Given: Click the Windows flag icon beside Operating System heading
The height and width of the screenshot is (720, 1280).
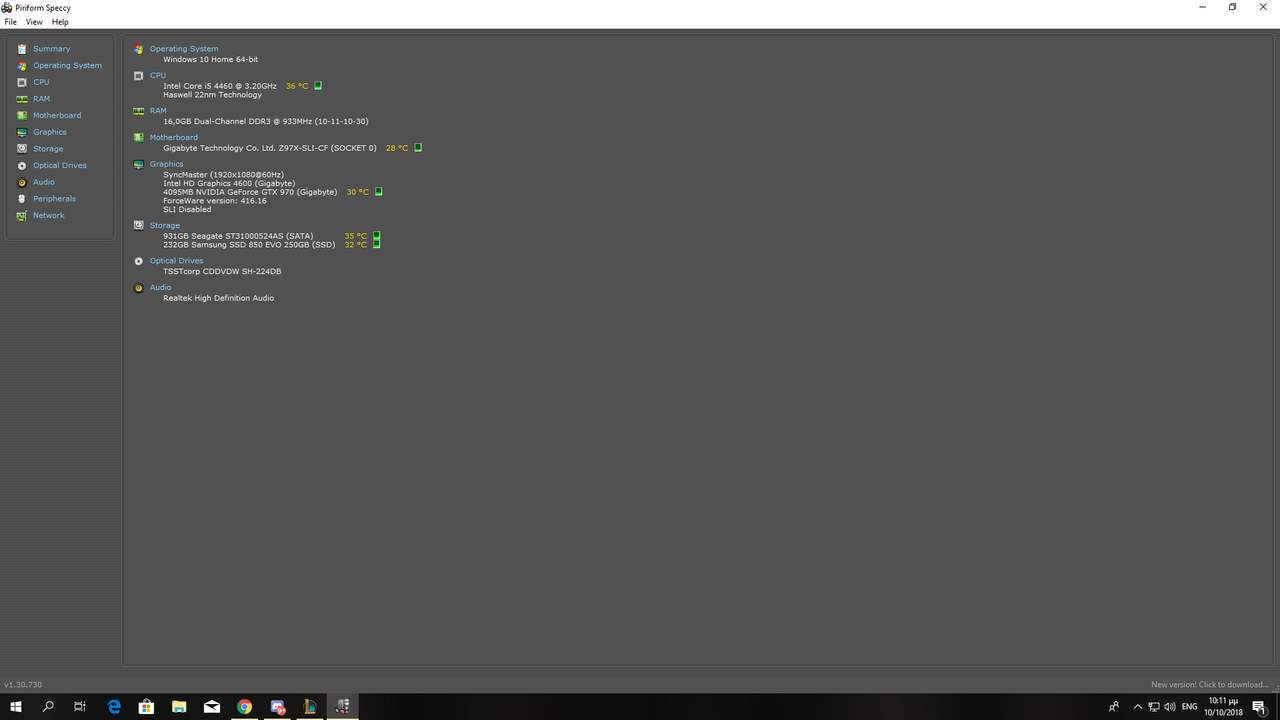Looking at the screenshot, I should coord(139,49).
